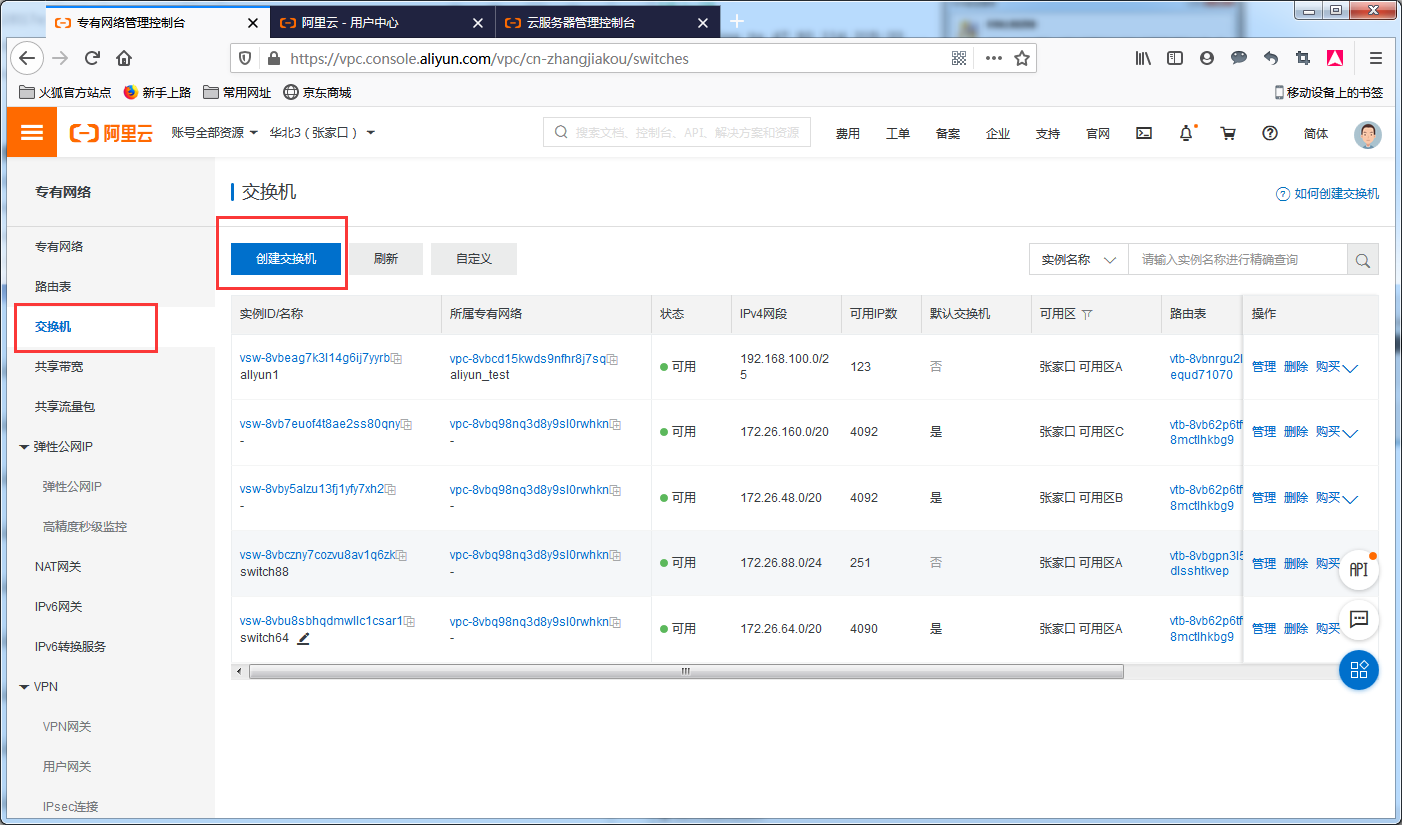The width and height of the screenshot is (1402, 825).
Task: Open the instance name search type dropdown
Action: [1078, 260]
